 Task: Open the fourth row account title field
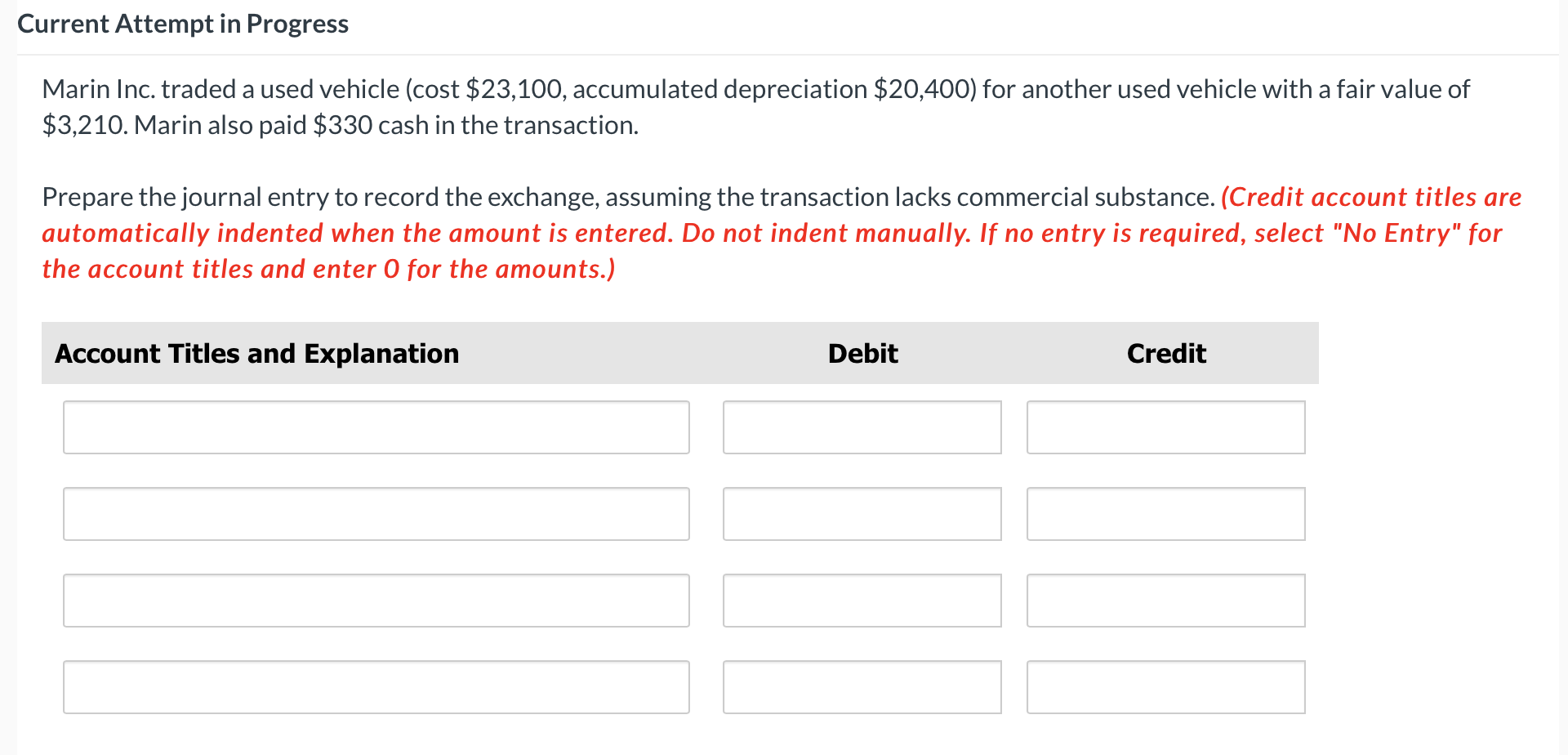click(x=376, y=686)
